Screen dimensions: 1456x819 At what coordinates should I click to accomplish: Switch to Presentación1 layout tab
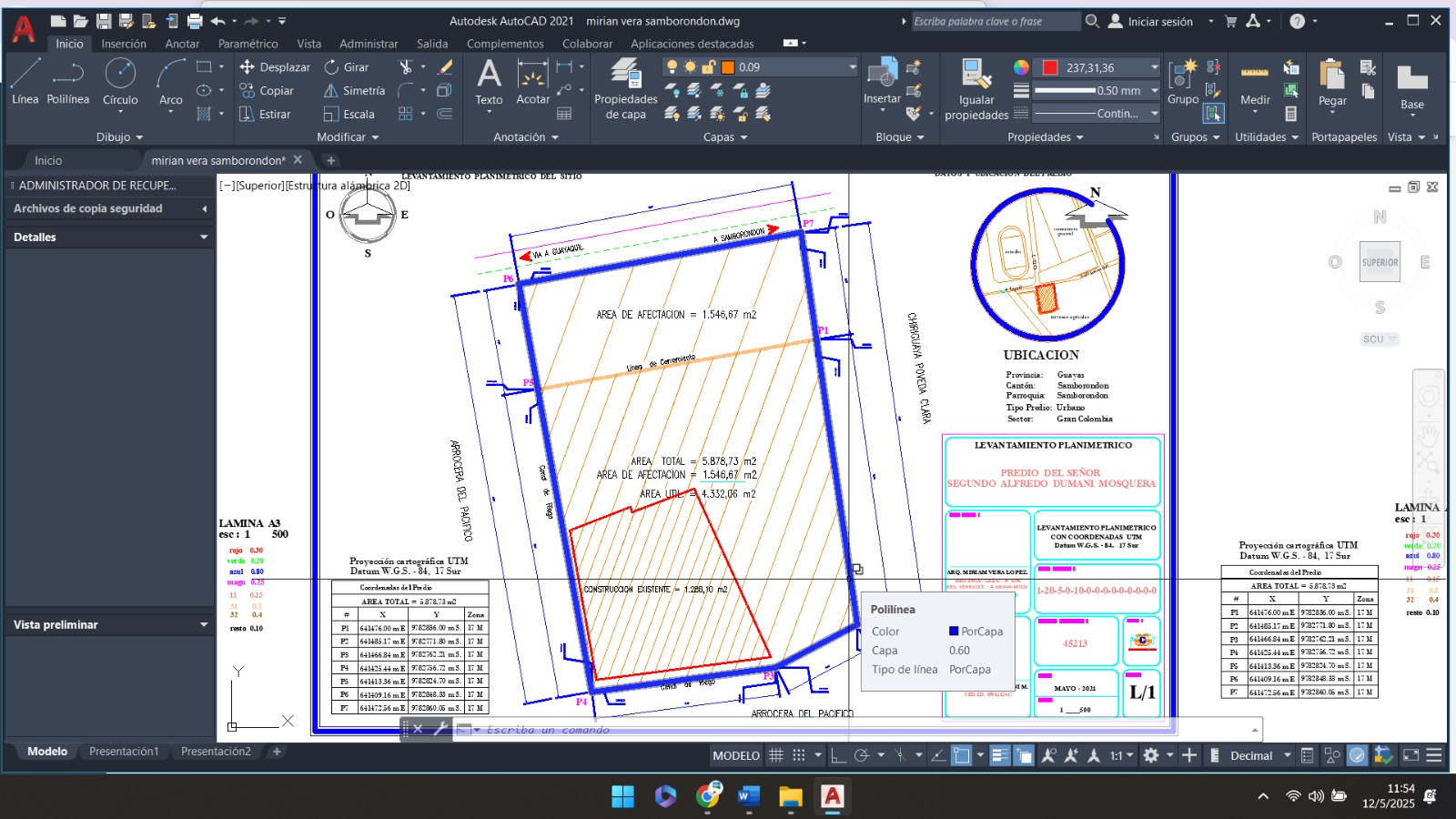pyautogui.click(x=124, y=752)
